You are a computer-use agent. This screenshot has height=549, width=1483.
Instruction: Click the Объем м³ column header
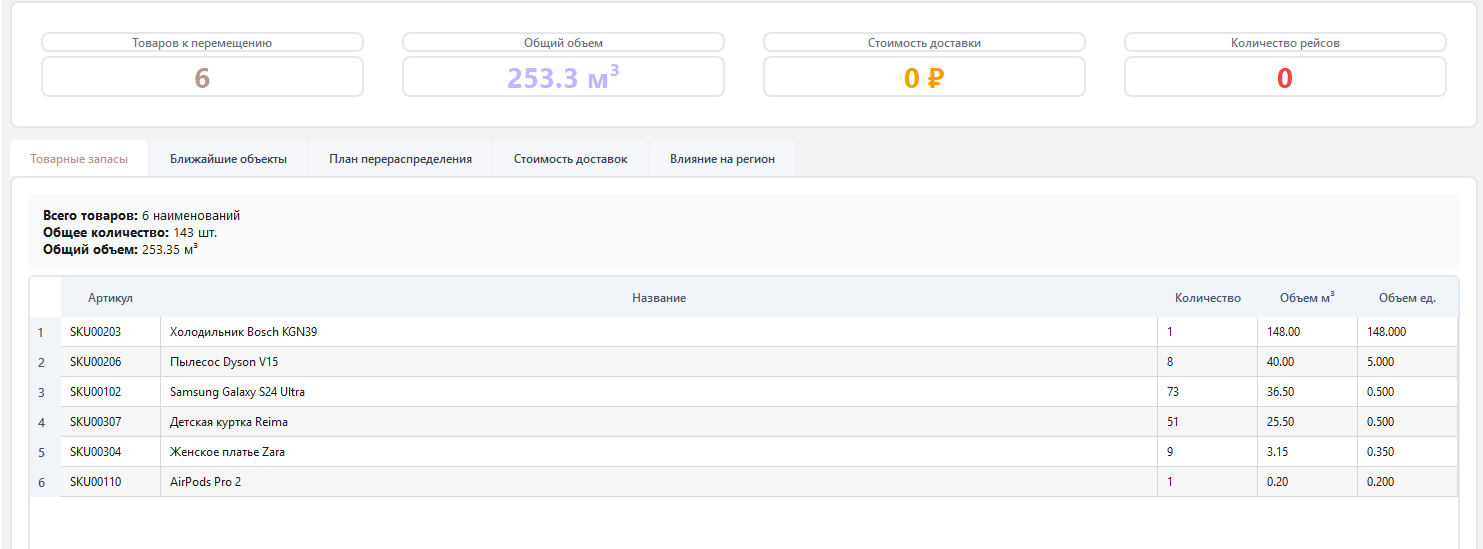click(x=1306, y=298)
